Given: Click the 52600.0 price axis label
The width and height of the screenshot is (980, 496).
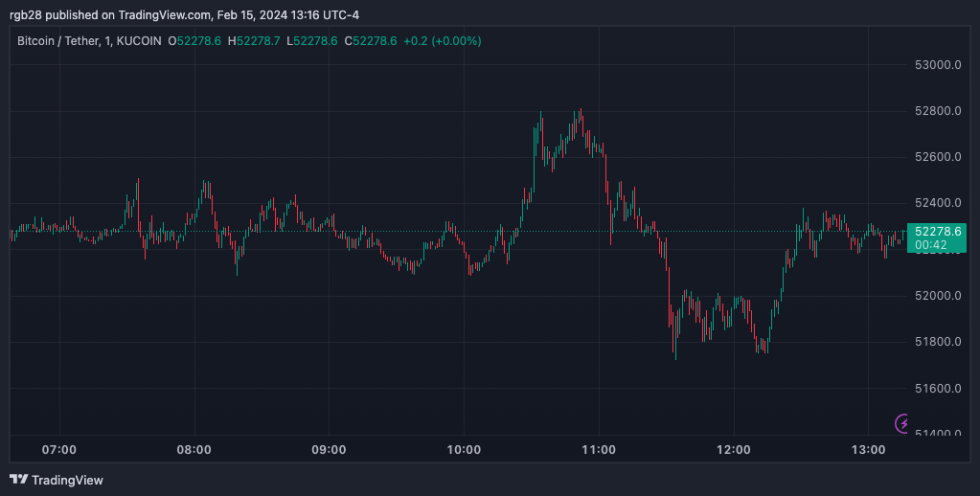Looking at the screenshot, I should (938, 157).
